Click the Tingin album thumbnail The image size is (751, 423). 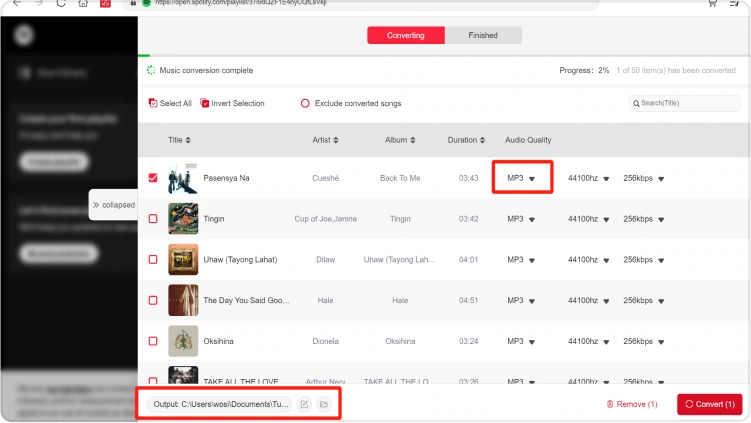coord(183,218)
